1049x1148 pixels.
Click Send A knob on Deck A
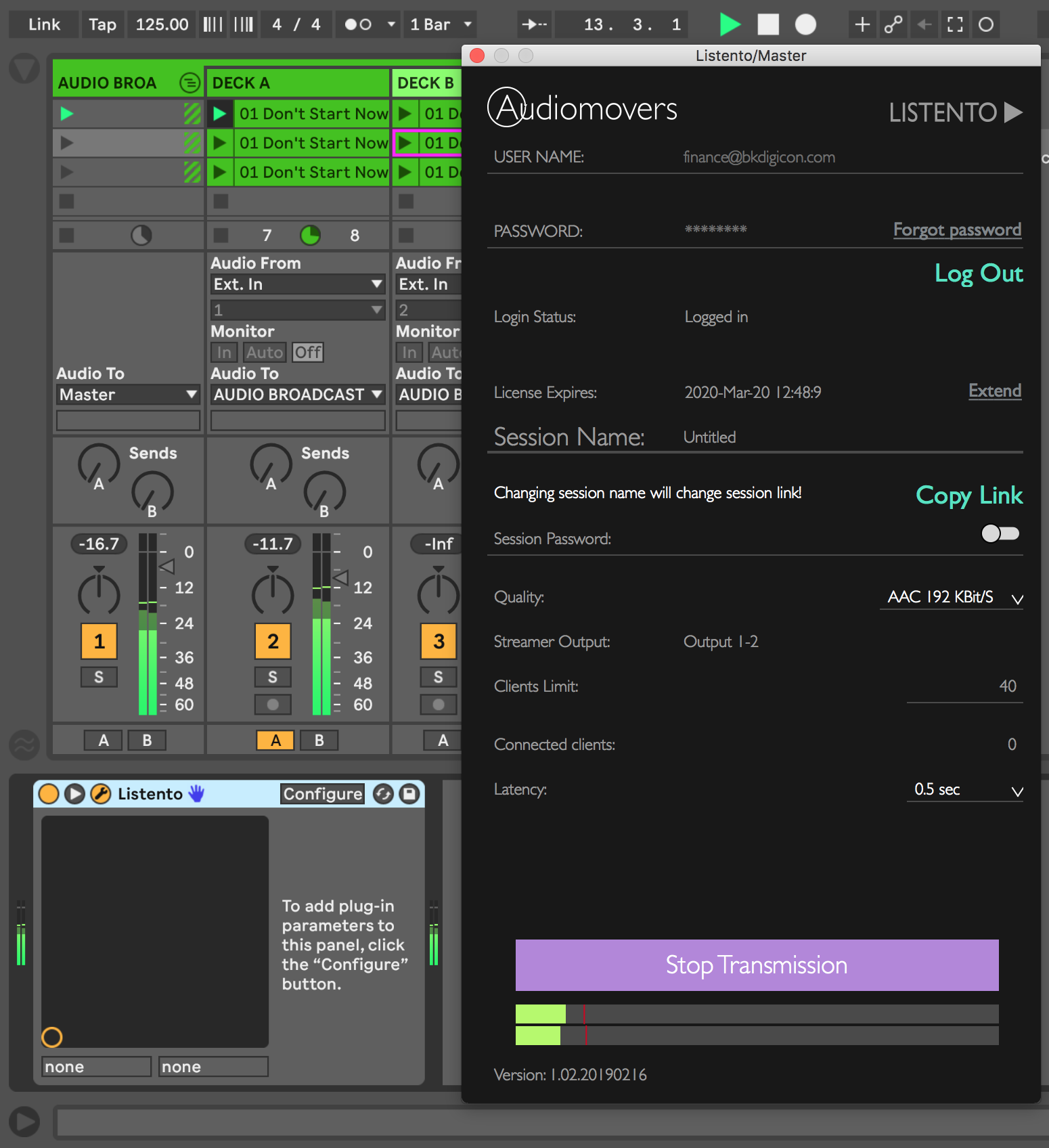(271, 465)
